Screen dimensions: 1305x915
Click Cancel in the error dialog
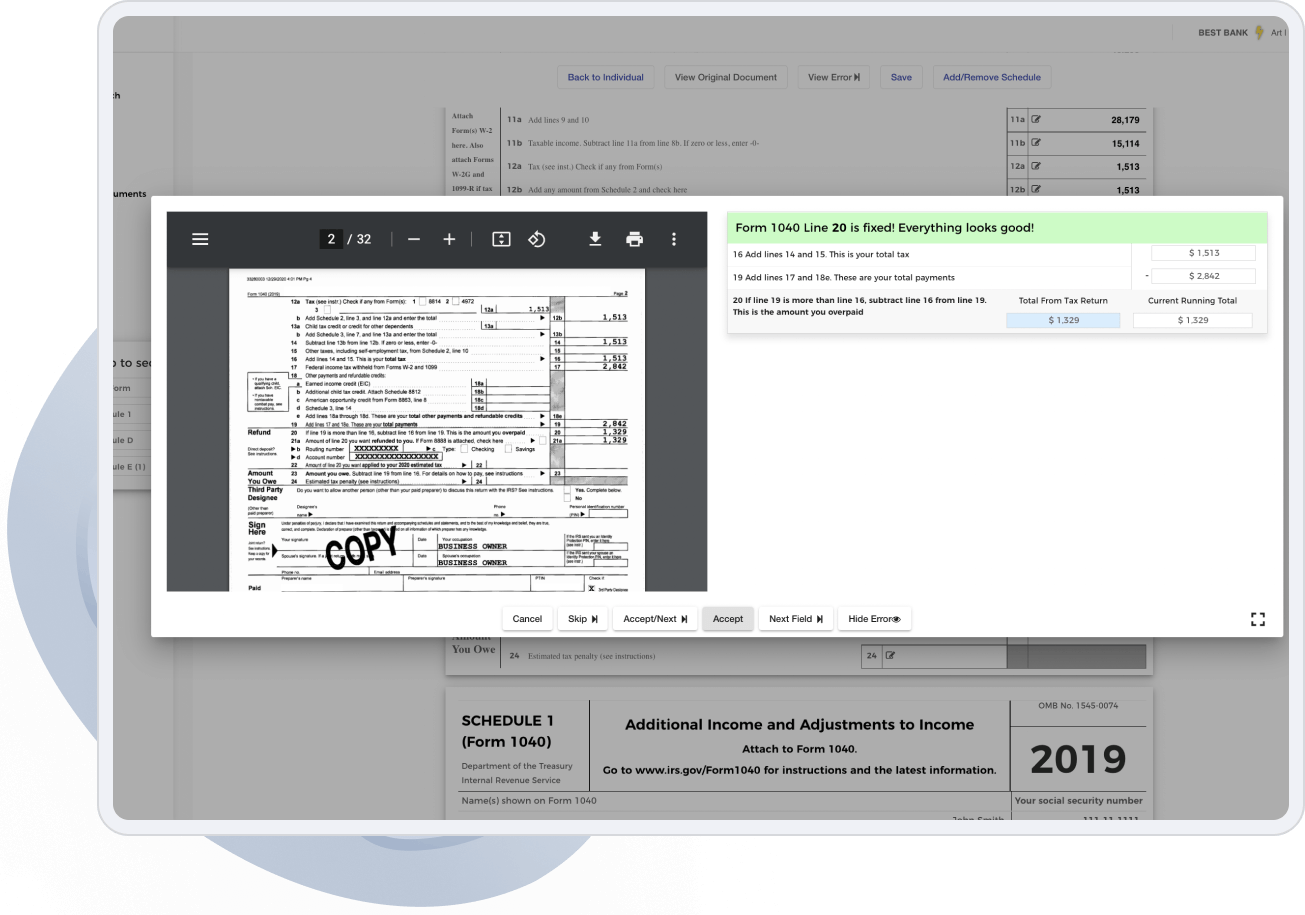click(527, 619)
